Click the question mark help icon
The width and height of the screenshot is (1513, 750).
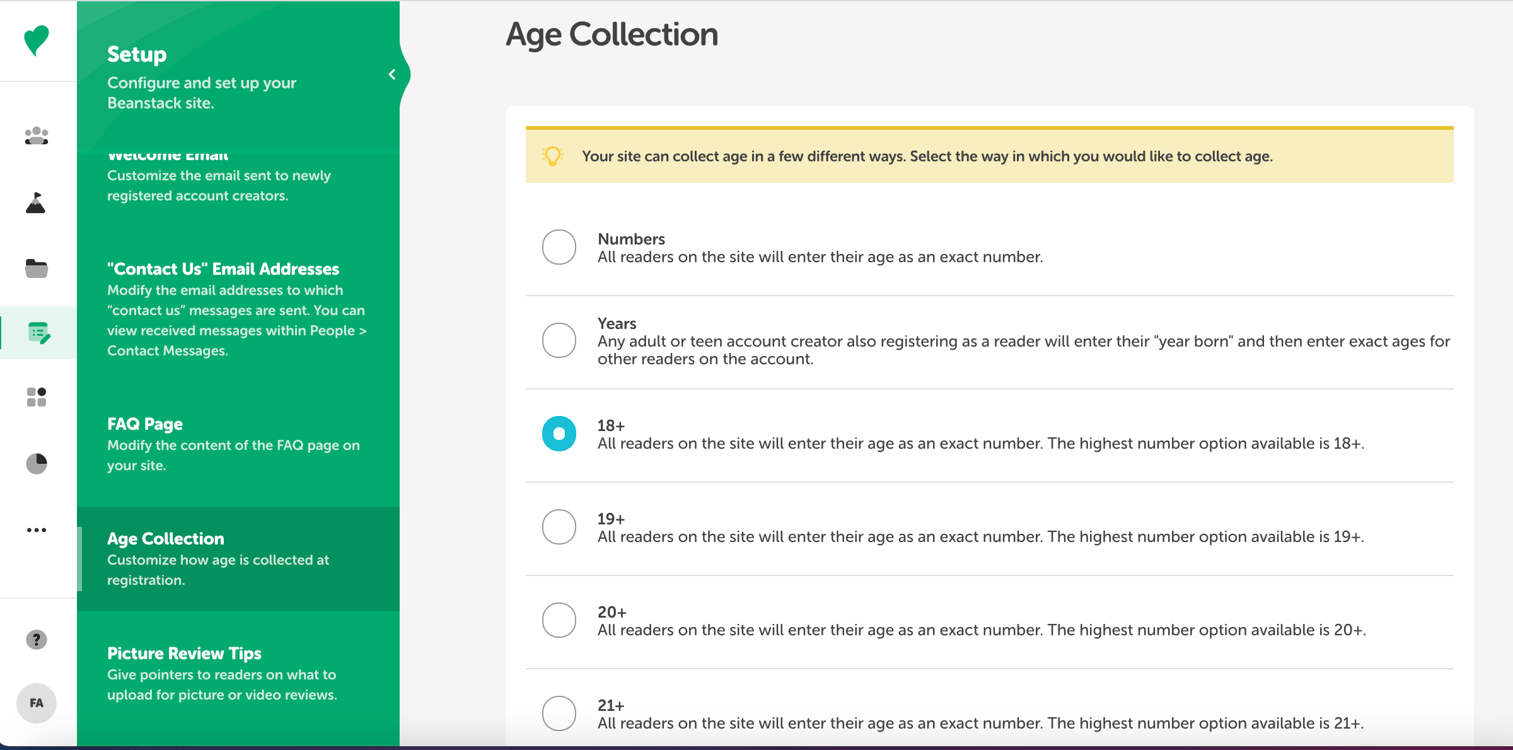(36, 640)
